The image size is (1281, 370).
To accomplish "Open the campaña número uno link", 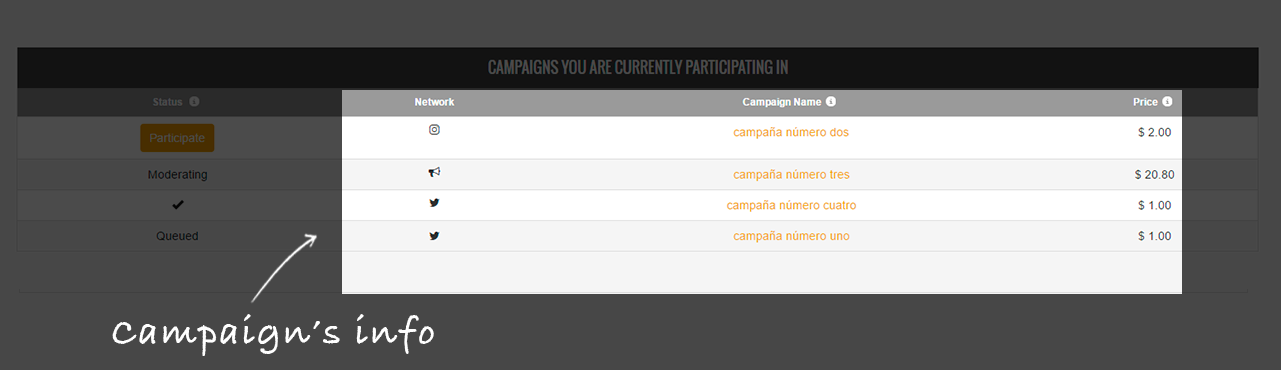I will coord(791,237).
